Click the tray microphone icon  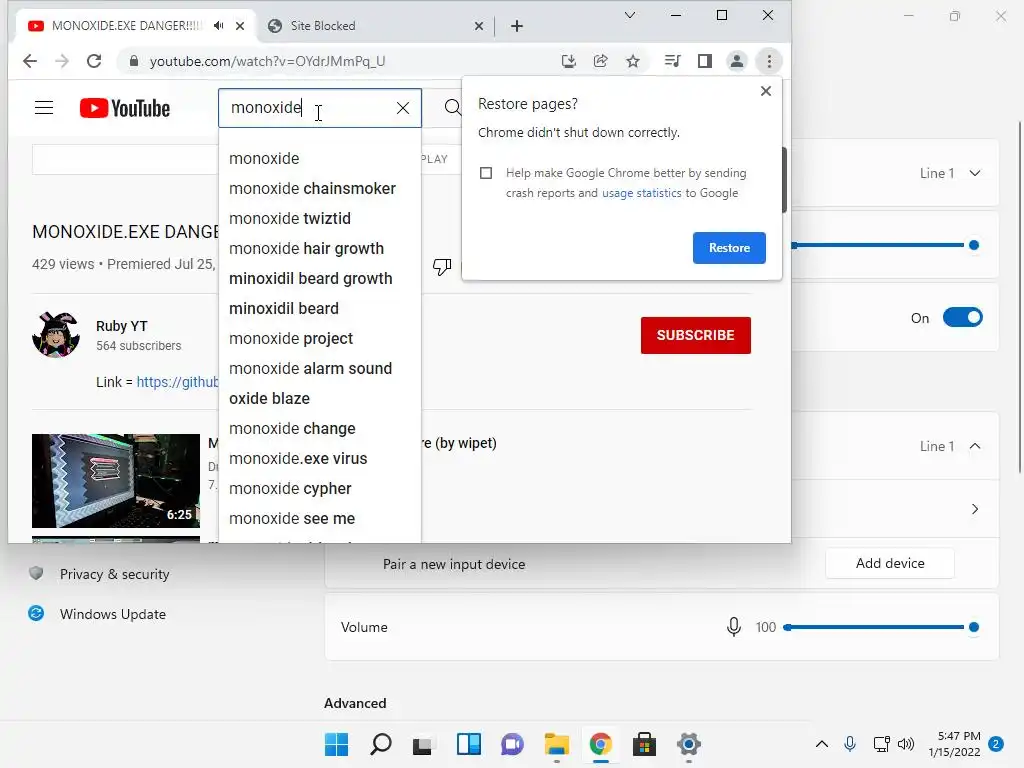850,744
